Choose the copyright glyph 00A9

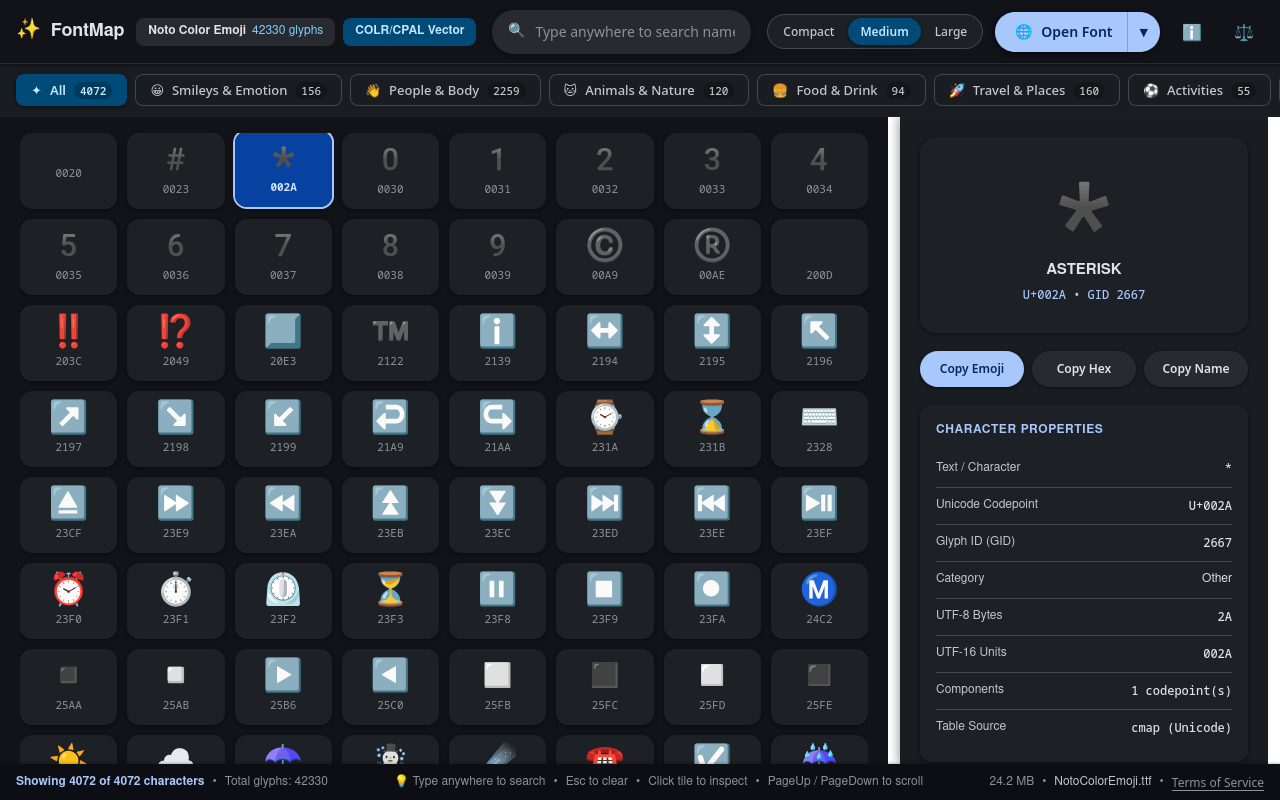click(604, 257)
